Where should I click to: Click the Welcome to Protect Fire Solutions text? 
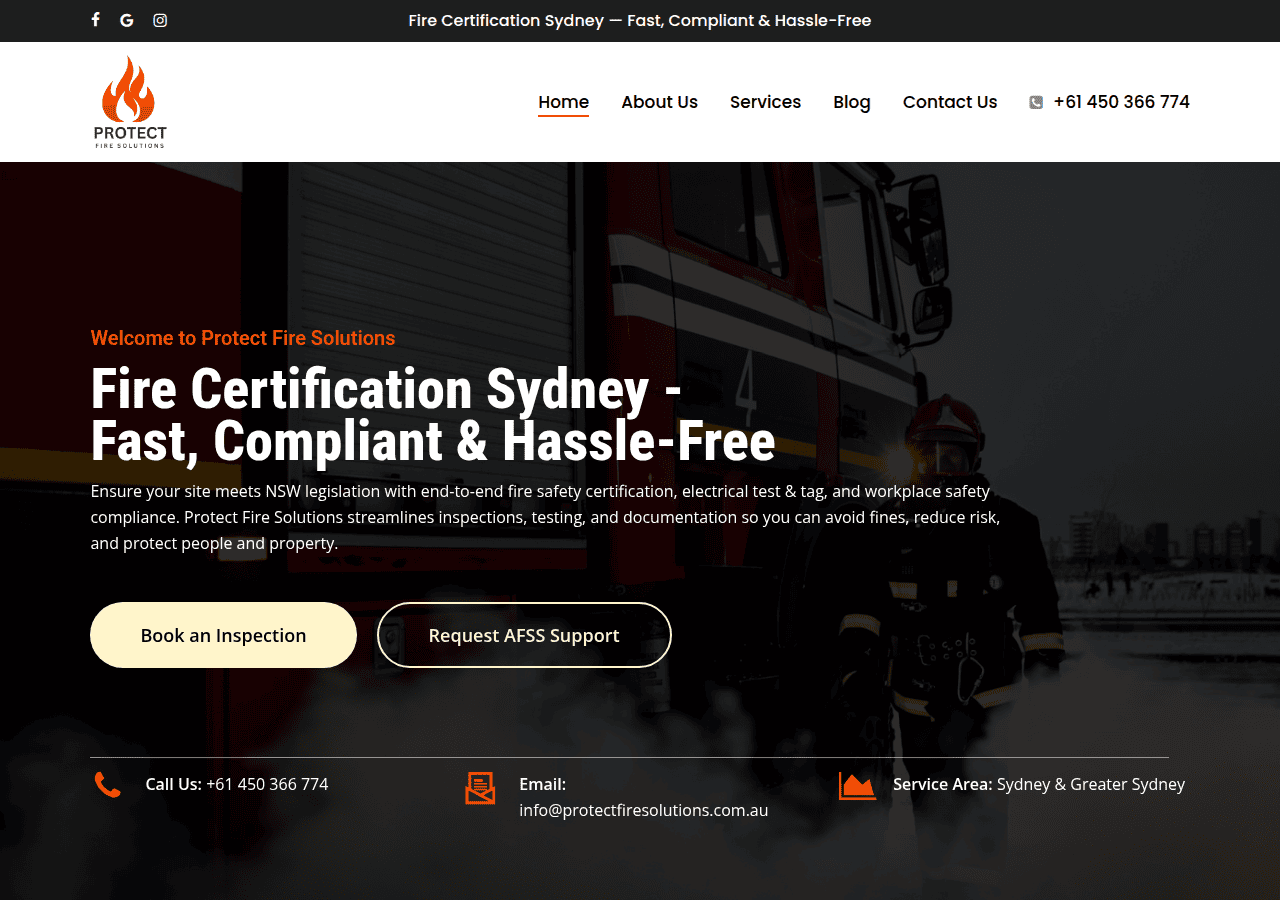(x=243, y=338)
